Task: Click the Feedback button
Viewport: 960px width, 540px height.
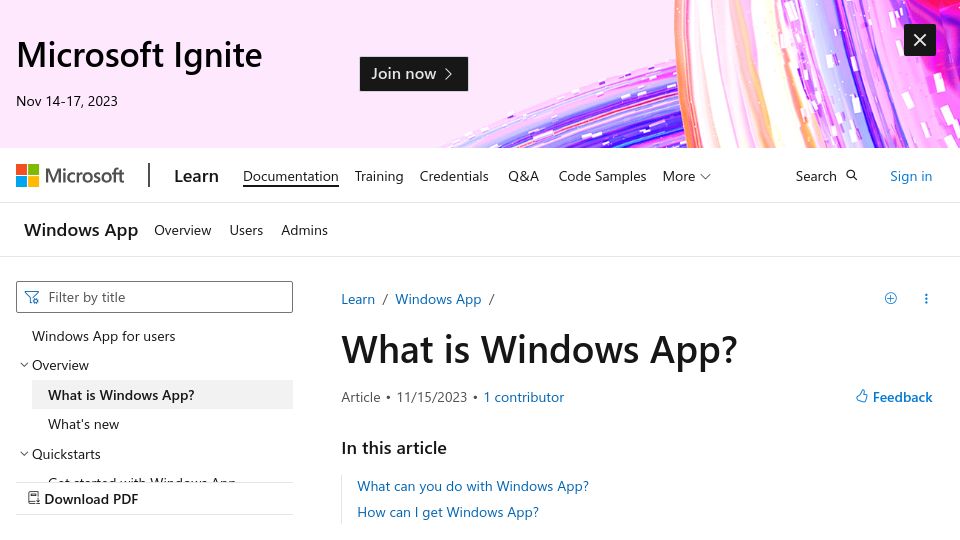Action: tap(894, 397)
